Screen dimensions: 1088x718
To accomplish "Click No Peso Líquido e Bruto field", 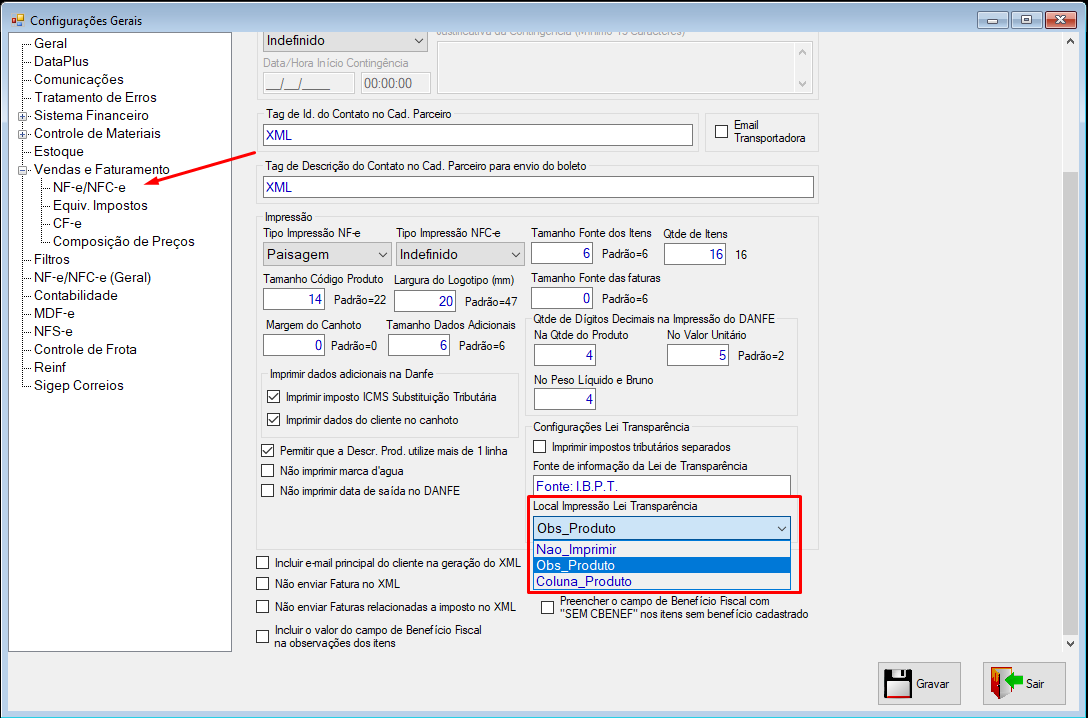I will [565, 399].
